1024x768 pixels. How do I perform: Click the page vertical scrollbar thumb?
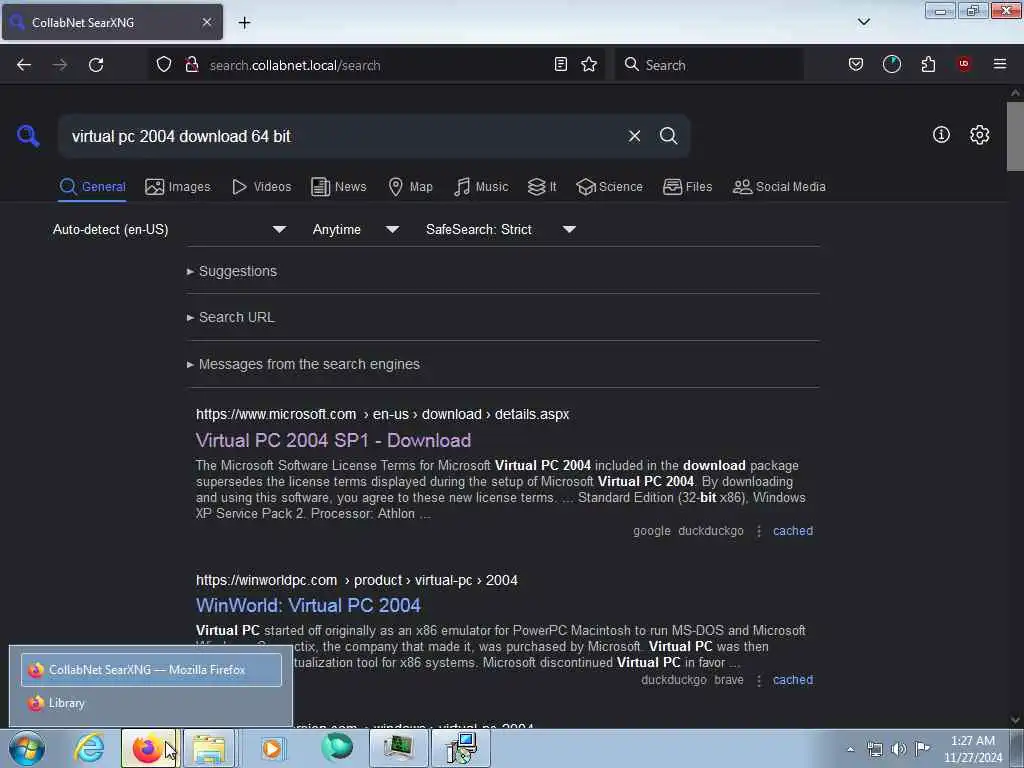[x=1015, y=136]
